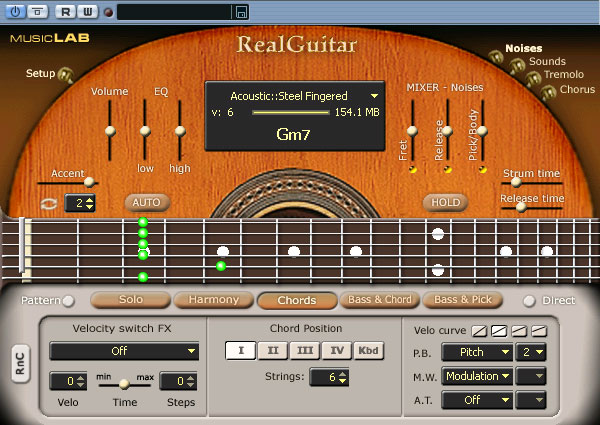600x425 pixels.
Task: Select chord position III
Action: [305, 350]
